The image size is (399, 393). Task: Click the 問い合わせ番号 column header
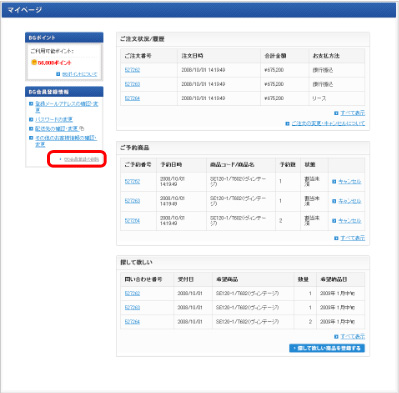point(143,279)
